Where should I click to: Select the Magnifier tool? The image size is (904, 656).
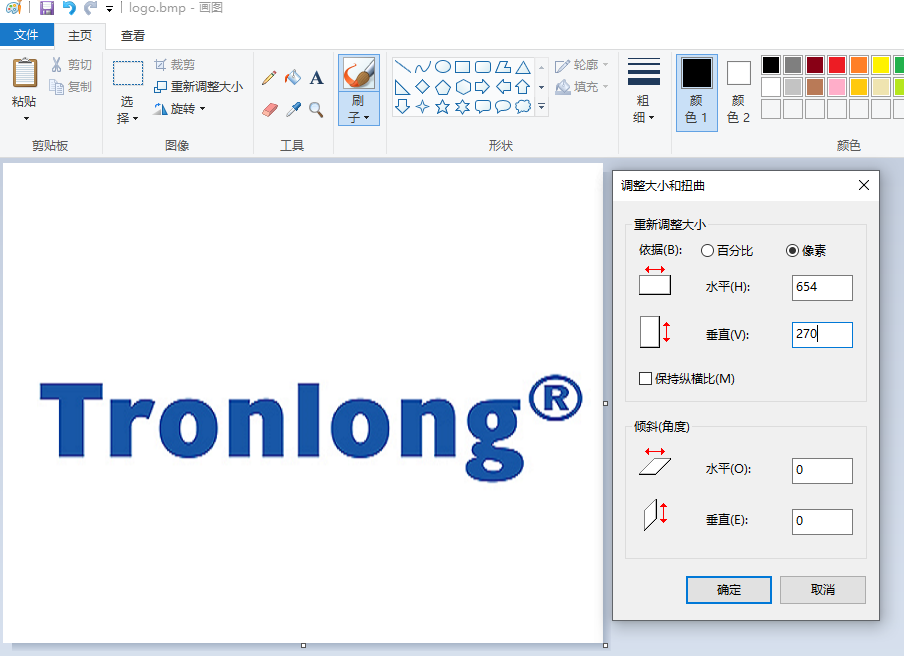pyautogui.click(x=316, y=109)
